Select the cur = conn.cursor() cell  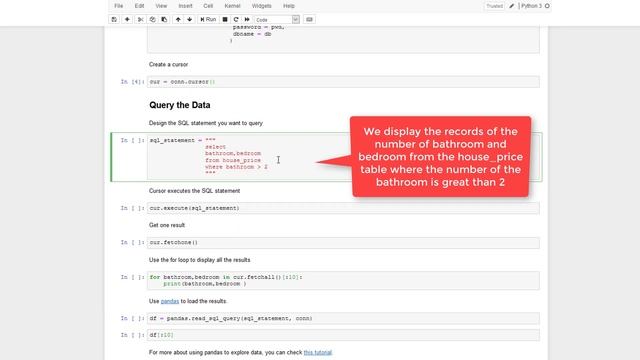pyautogui.click(x=343, y=82)
